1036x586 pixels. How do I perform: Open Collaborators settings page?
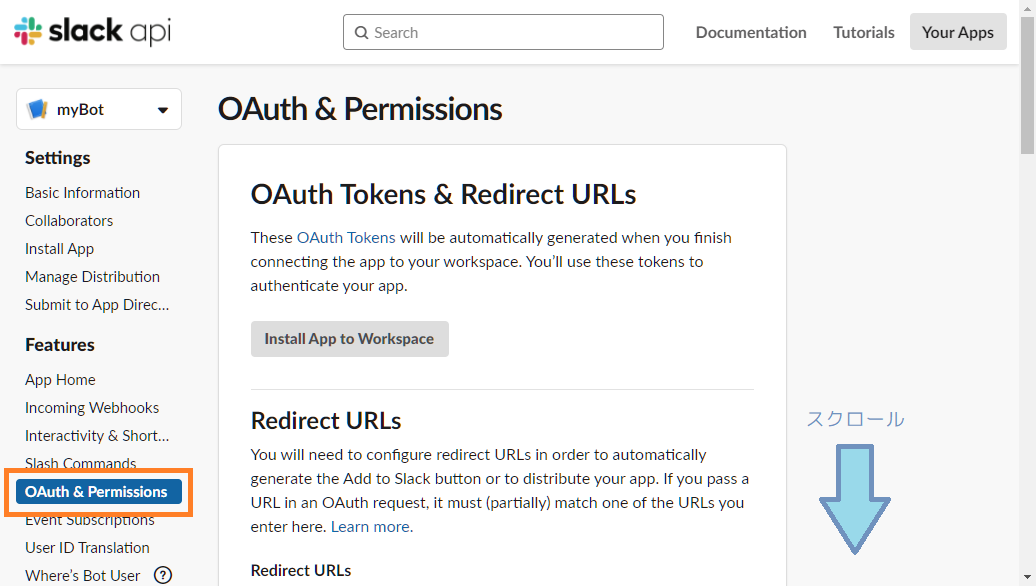[69, 221]
